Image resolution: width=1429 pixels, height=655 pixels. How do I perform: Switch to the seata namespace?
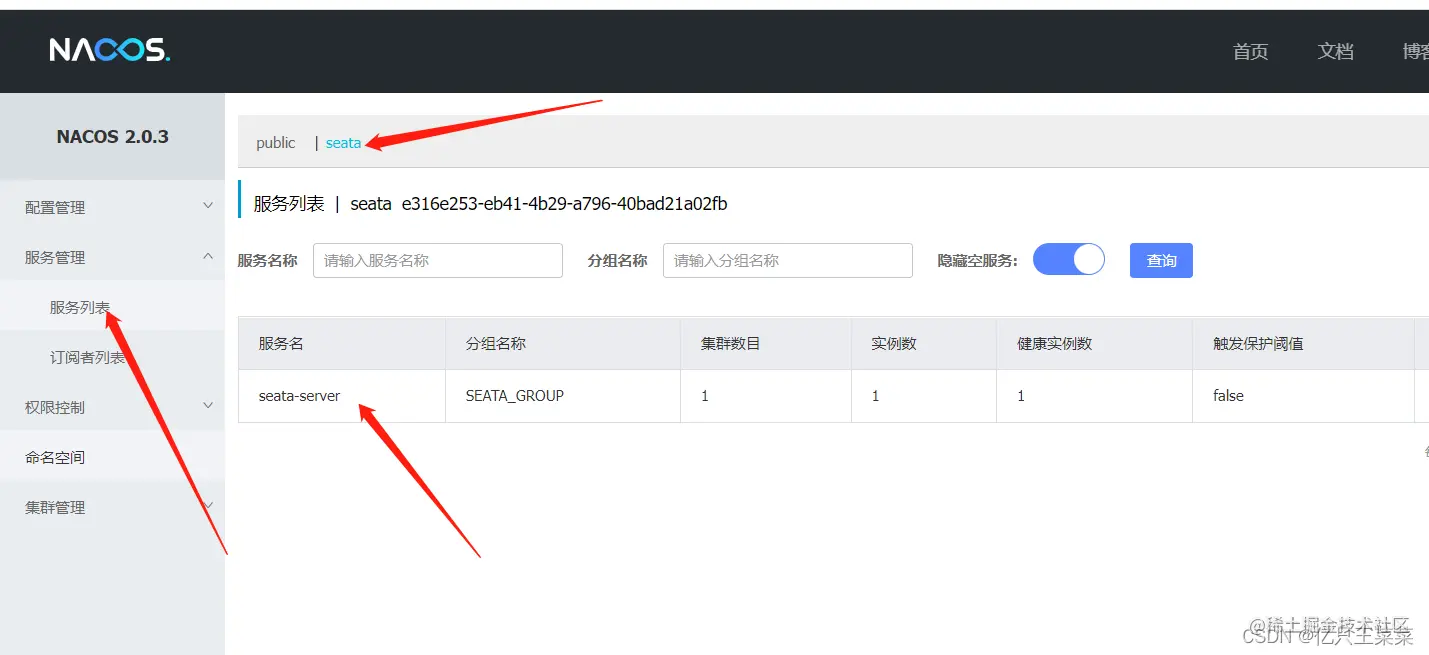[343, 142]
